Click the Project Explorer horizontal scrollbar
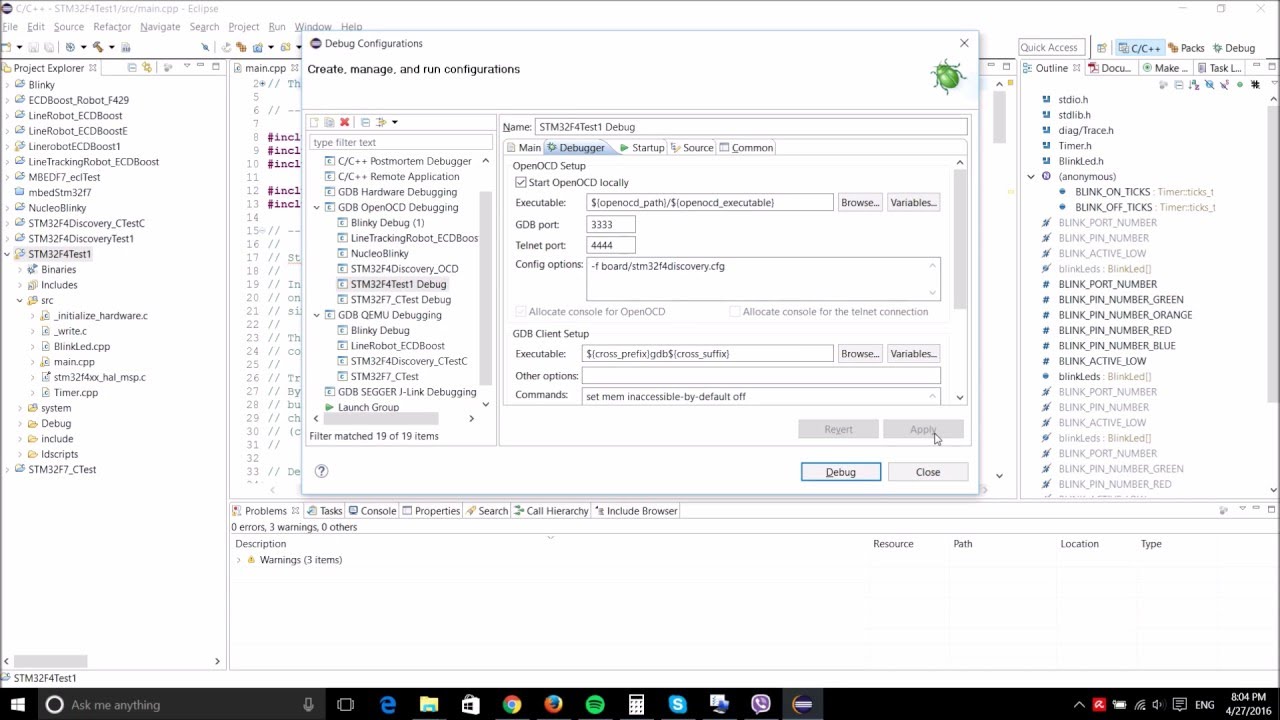 (50, 661)
